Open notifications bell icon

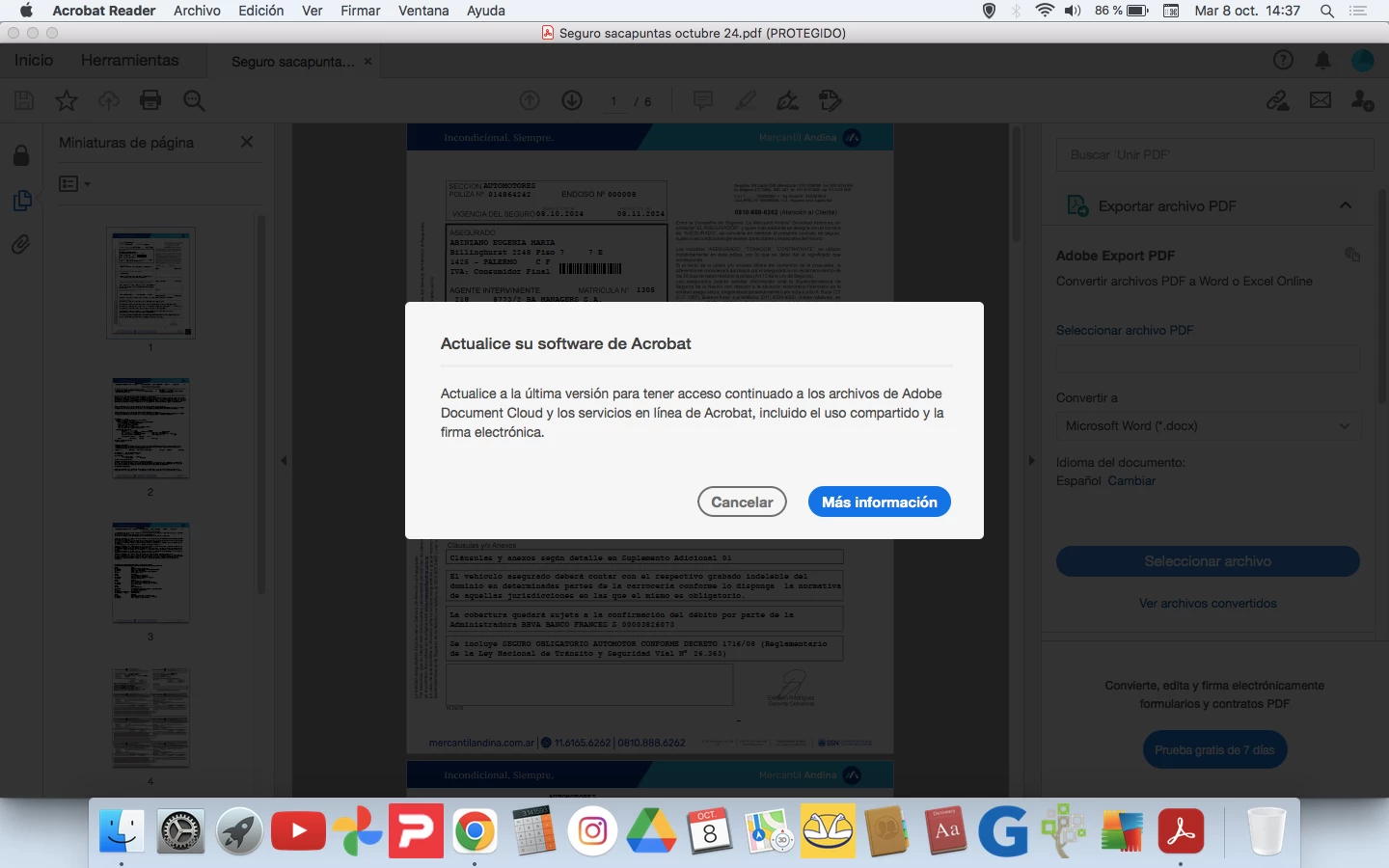(1323, 60)
